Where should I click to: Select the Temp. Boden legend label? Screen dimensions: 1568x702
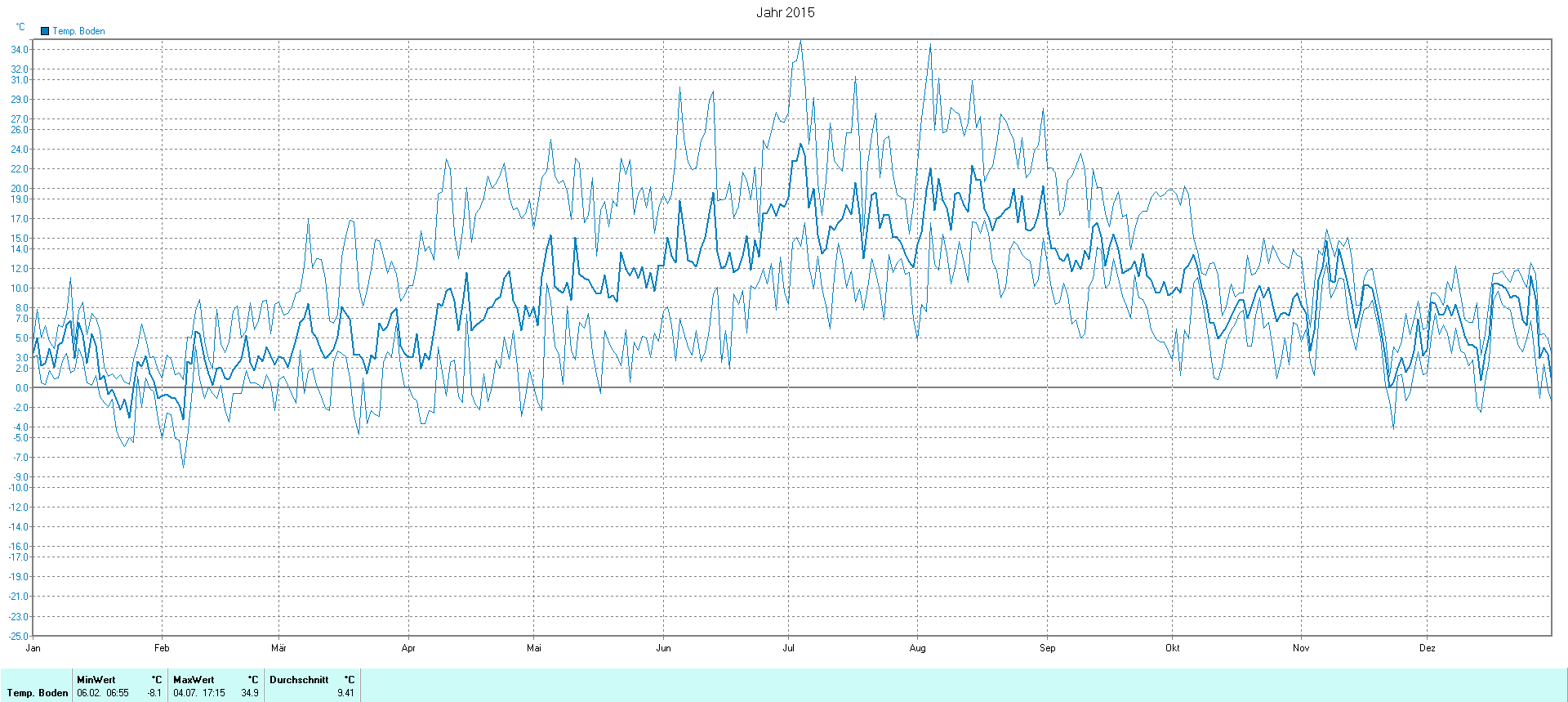click(78, 31)
